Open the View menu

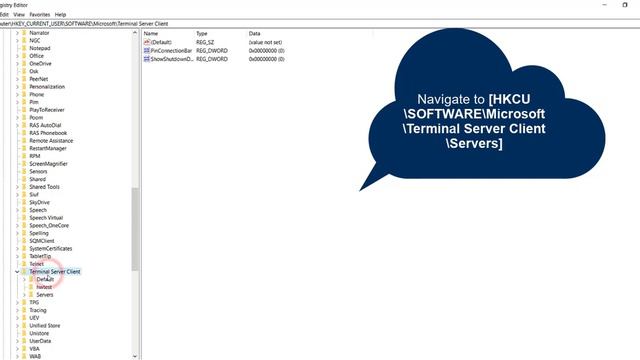[19, 14]
